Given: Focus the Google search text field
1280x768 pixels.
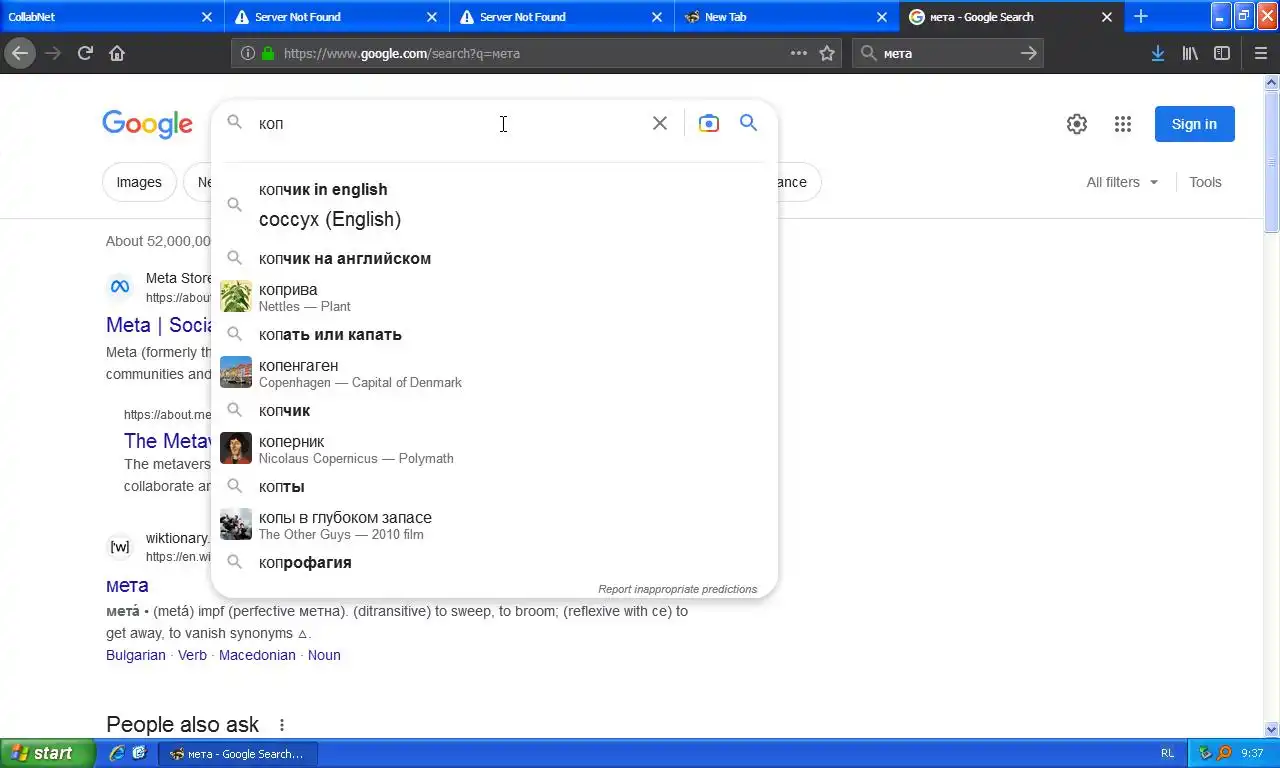Looking at the screenshot, I should (450, 123).
